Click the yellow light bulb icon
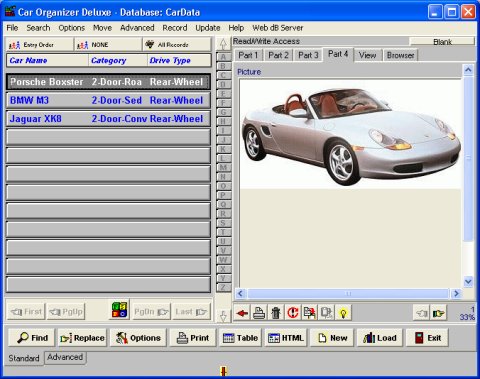 343,313
